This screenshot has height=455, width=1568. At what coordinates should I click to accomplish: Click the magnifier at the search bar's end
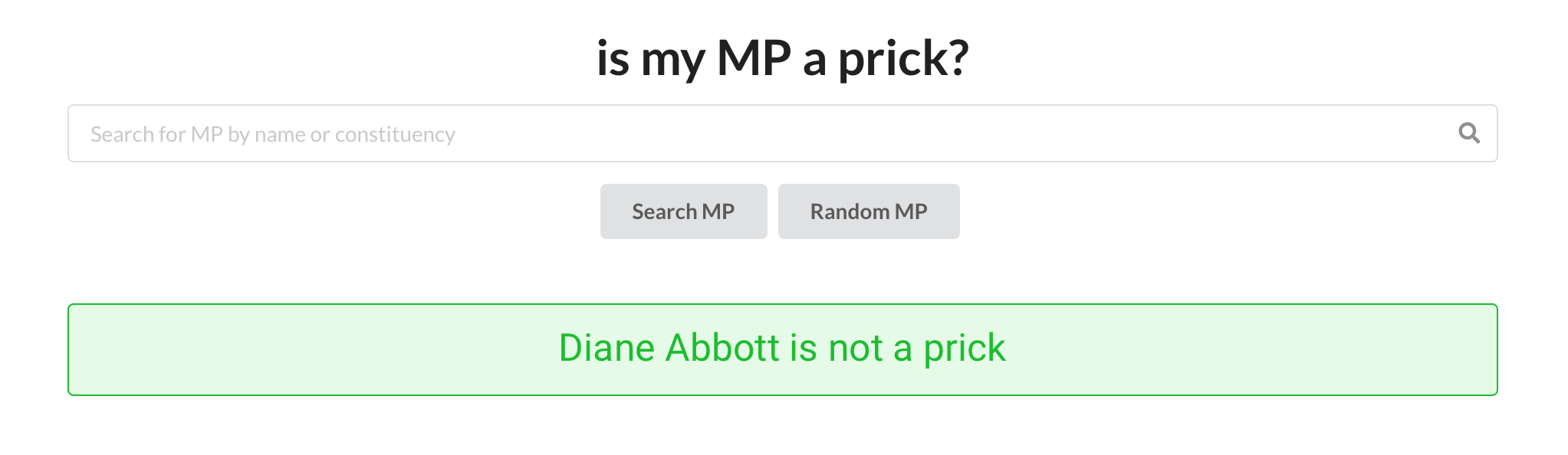click(1468, 133)
